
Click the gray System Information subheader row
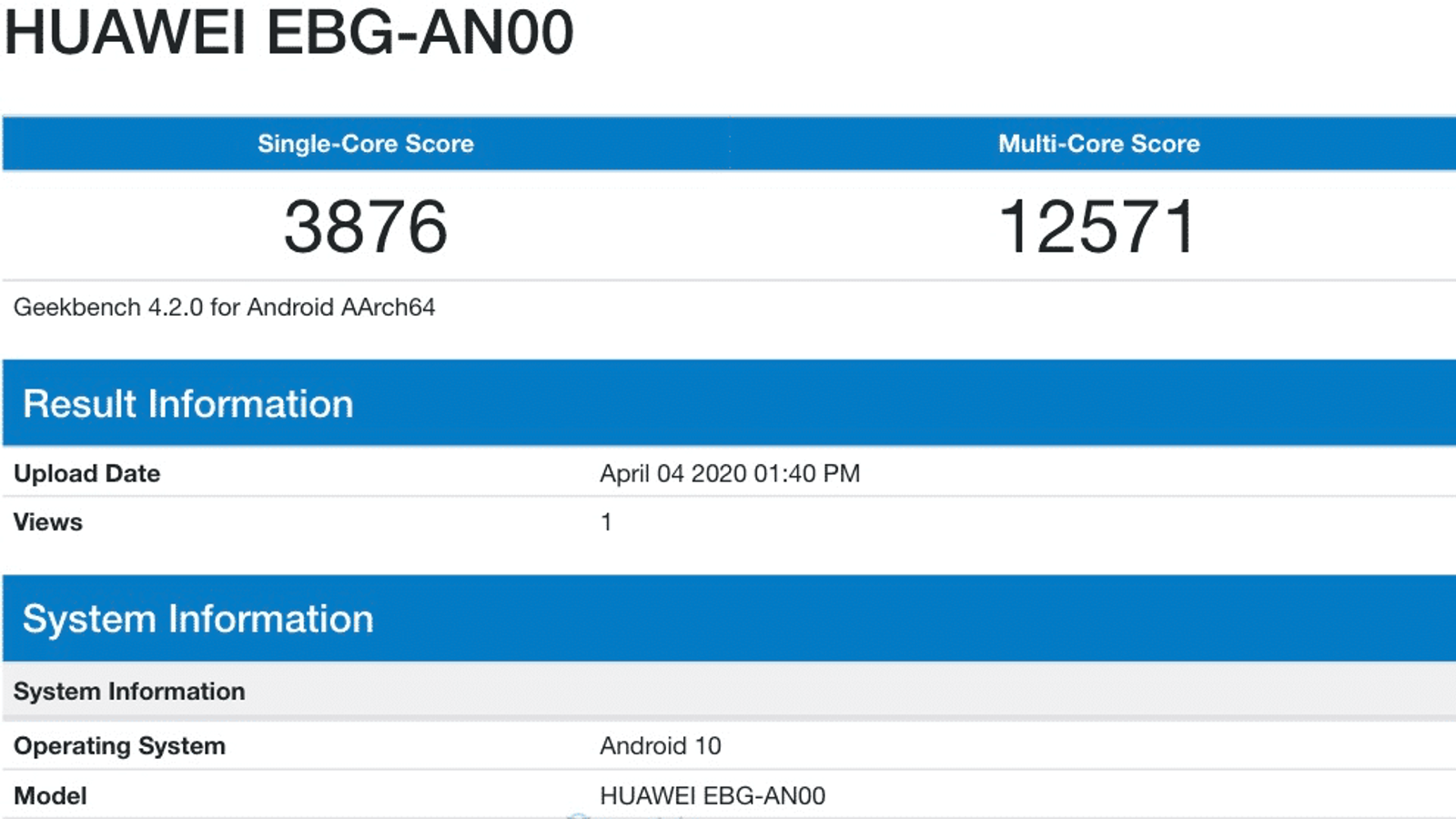pos(129,692)
